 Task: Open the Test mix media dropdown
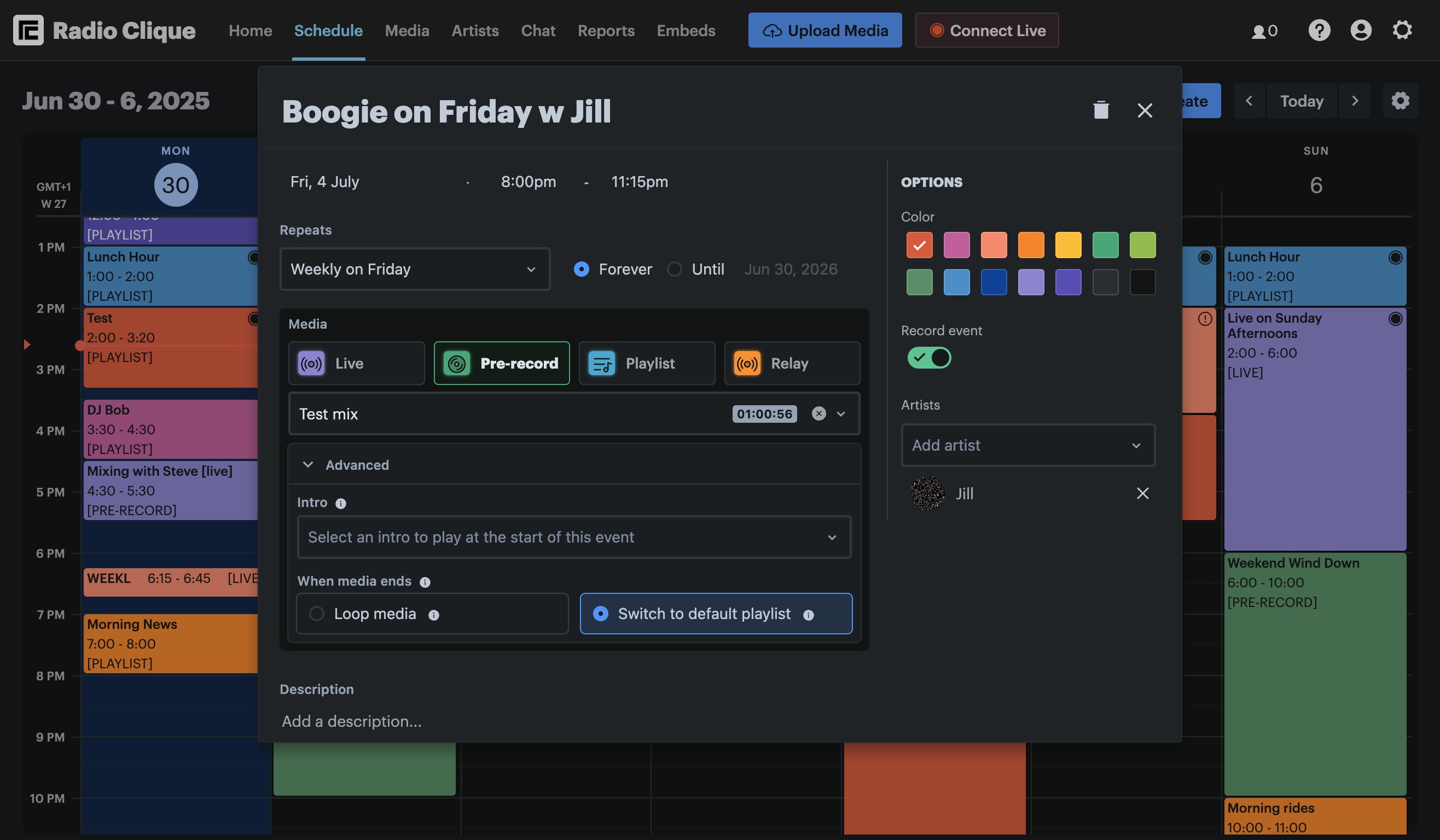coord(840,413)
